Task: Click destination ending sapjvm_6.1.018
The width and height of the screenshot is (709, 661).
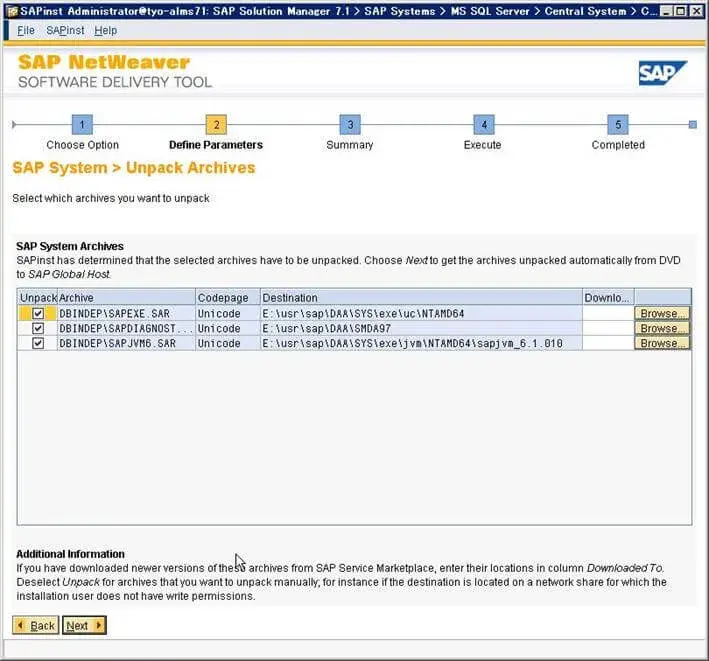Action: (x=421, y=343)
